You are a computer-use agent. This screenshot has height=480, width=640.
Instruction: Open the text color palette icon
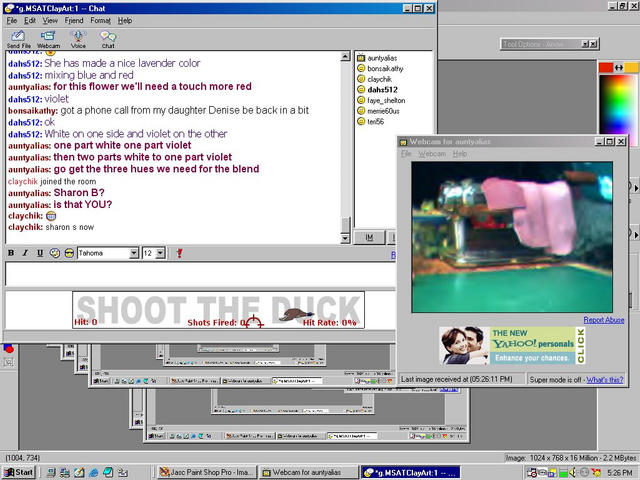pos(55,253)
